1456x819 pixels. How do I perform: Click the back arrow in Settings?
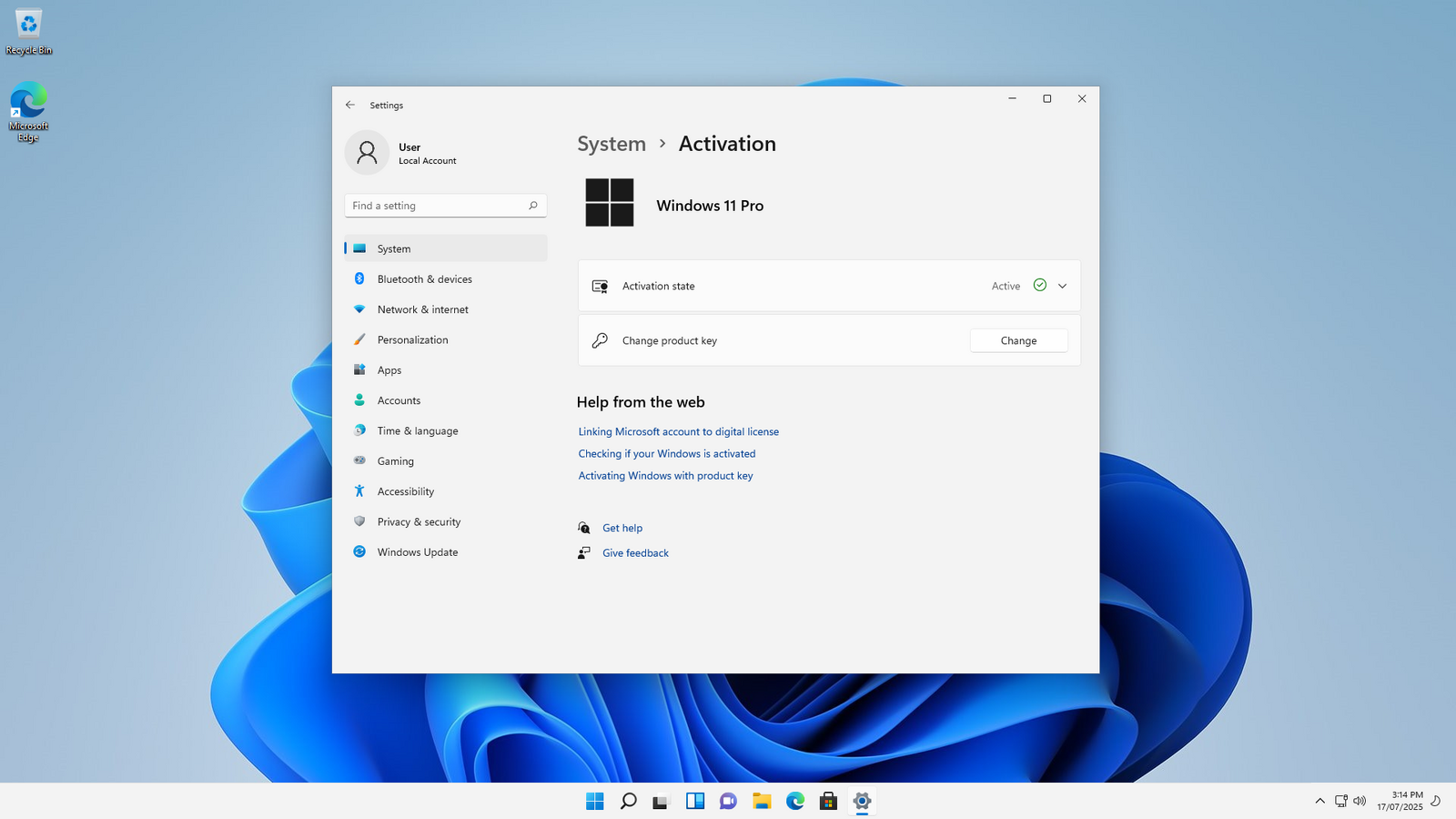(x=350, y=105)
